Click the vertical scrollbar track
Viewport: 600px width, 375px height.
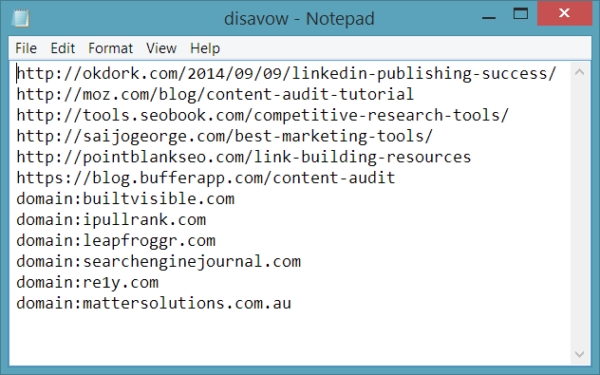[x=579, y=213]
